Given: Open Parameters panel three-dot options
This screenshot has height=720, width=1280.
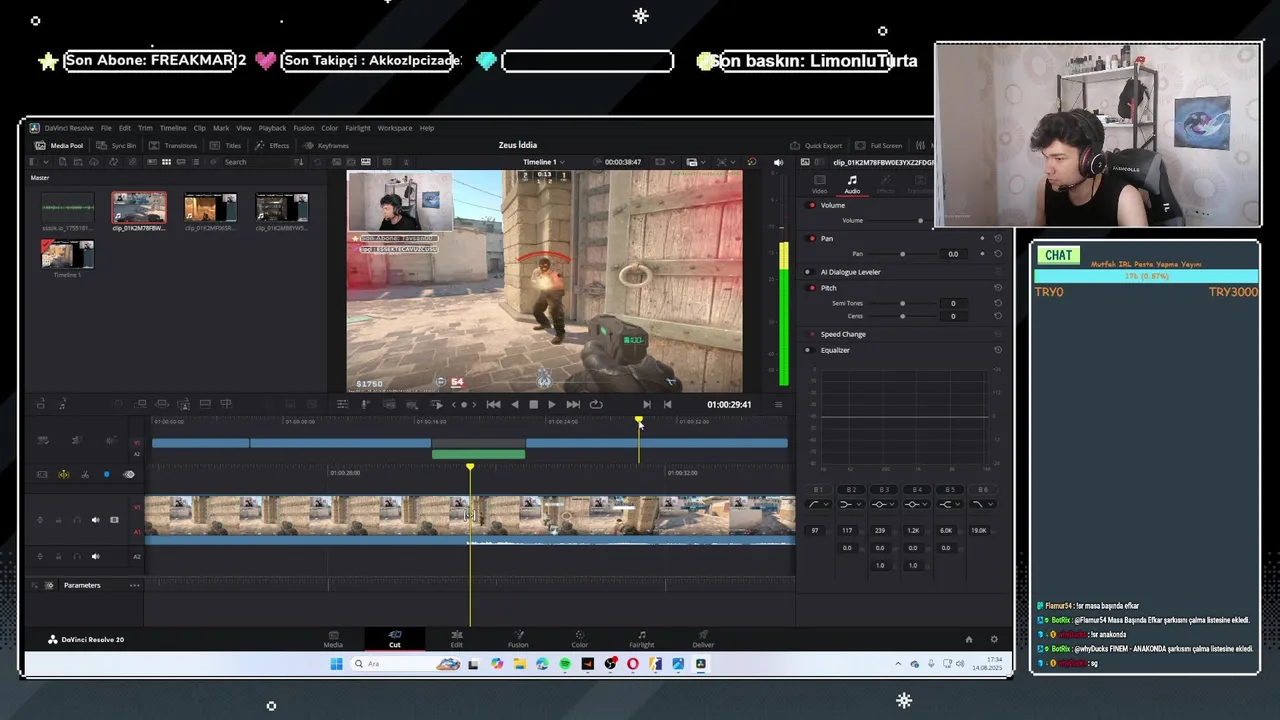Looking at the screenshot, I should coord(134,585).
